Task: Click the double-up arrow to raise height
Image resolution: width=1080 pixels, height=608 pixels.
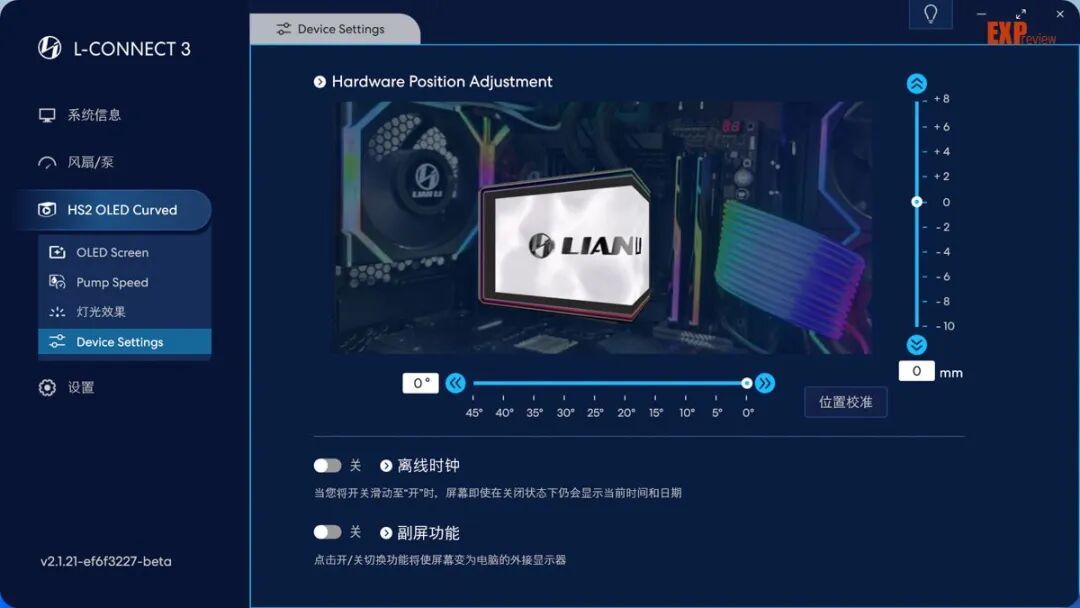Action: 916,83
